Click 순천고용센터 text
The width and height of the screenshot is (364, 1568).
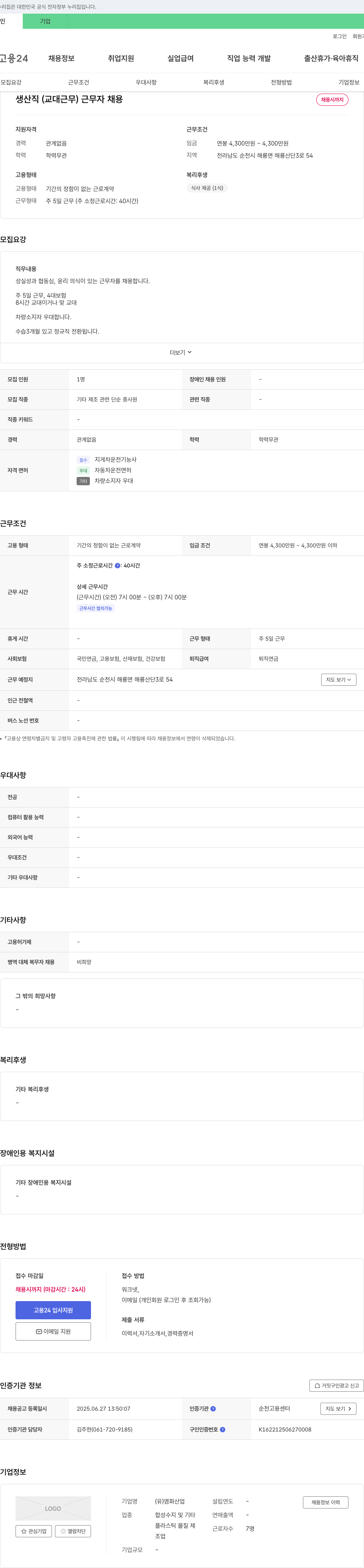click(x=275, y=1408)
